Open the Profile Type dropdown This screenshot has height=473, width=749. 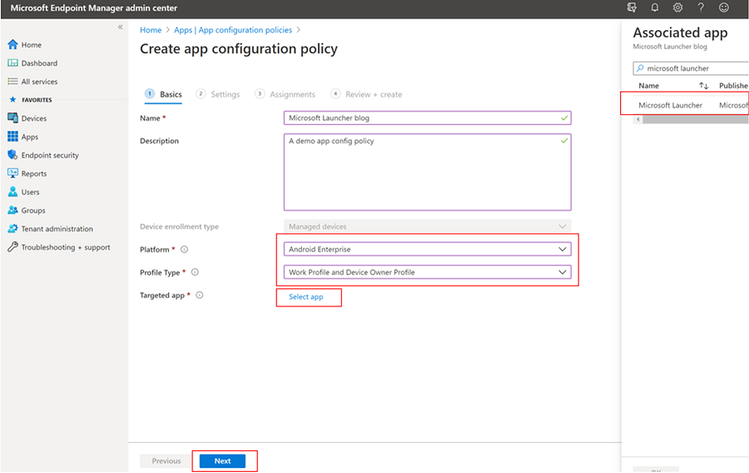[427, 272]
